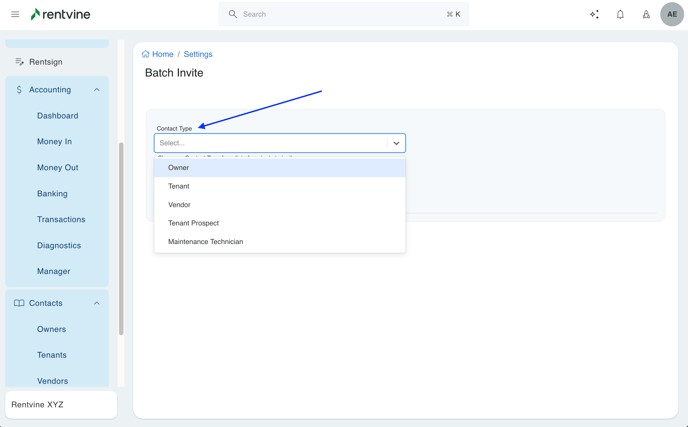Click the Contact Type dropdown arrow

[396, 143]
